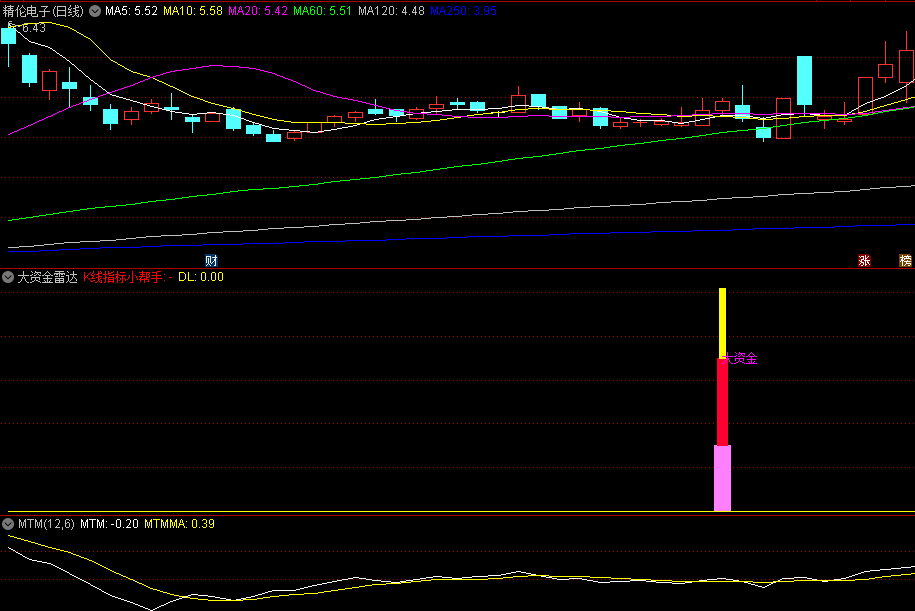This screenshot has height=611, width=915.
Task: Click the 6.43 high price label
Action: tap(33, 28)
